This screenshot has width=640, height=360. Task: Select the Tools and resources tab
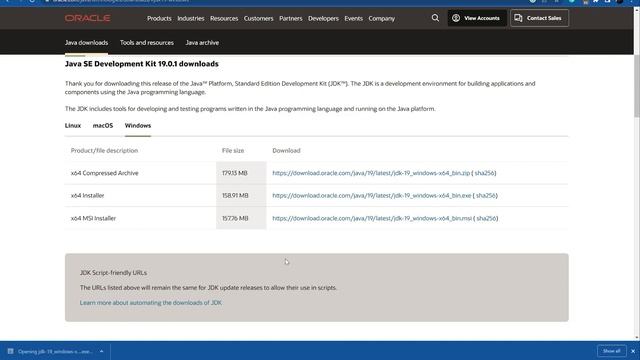(x=147, y=42)
